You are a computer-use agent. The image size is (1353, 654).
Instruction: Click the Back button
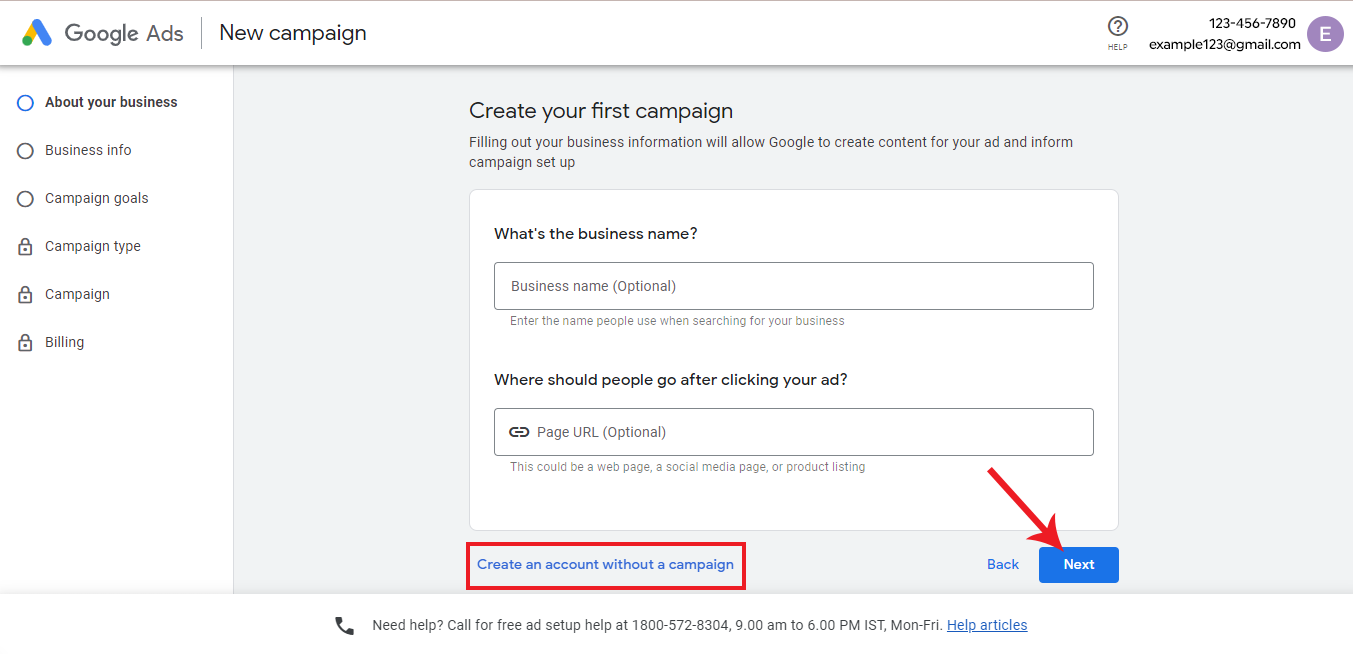[x=1003, y=564]
